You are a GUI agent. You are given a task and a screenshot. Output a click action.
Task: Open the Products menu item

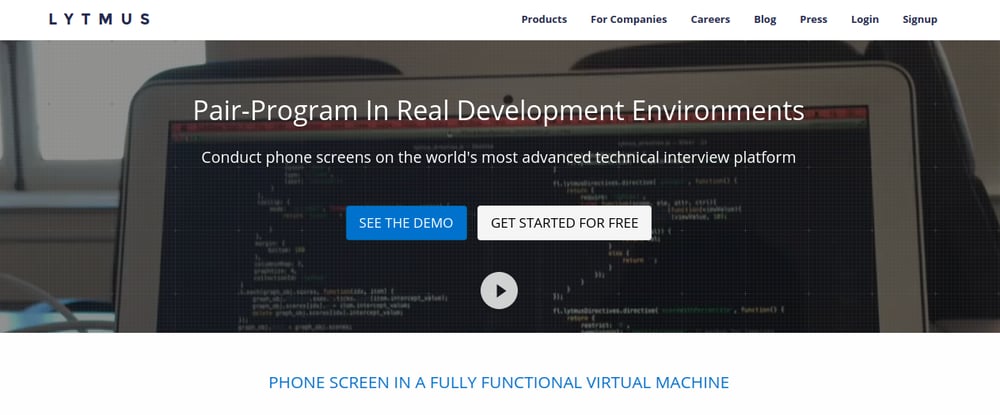point(544,19)
